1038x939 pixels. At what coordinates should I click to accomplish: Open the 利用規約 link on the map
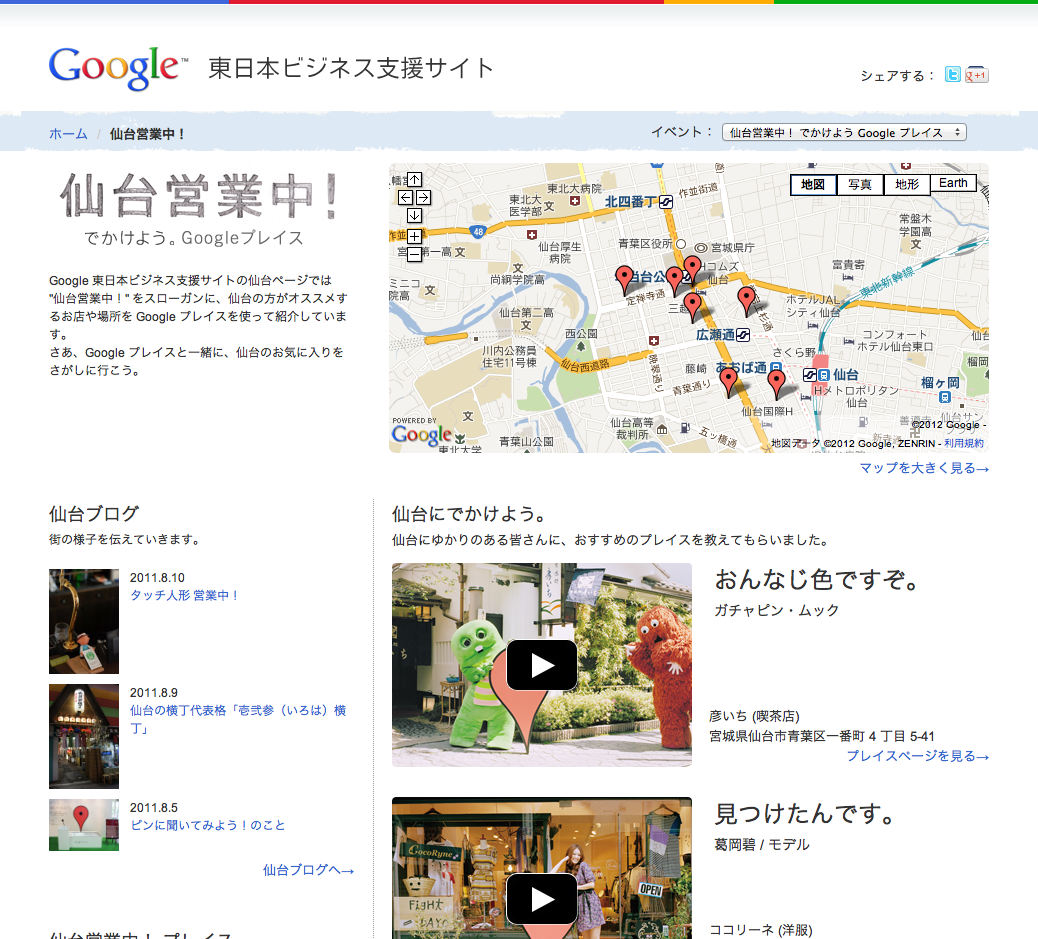tap(964, 443)
